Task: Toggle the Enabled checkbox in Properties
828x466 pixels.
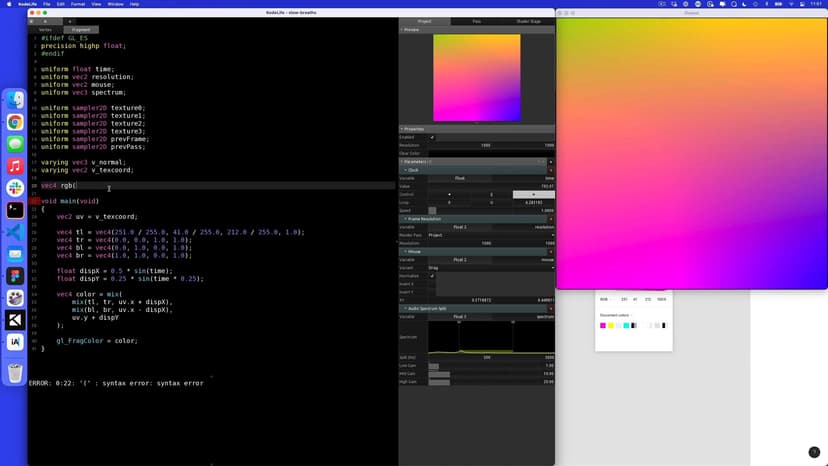Action: 432,137
